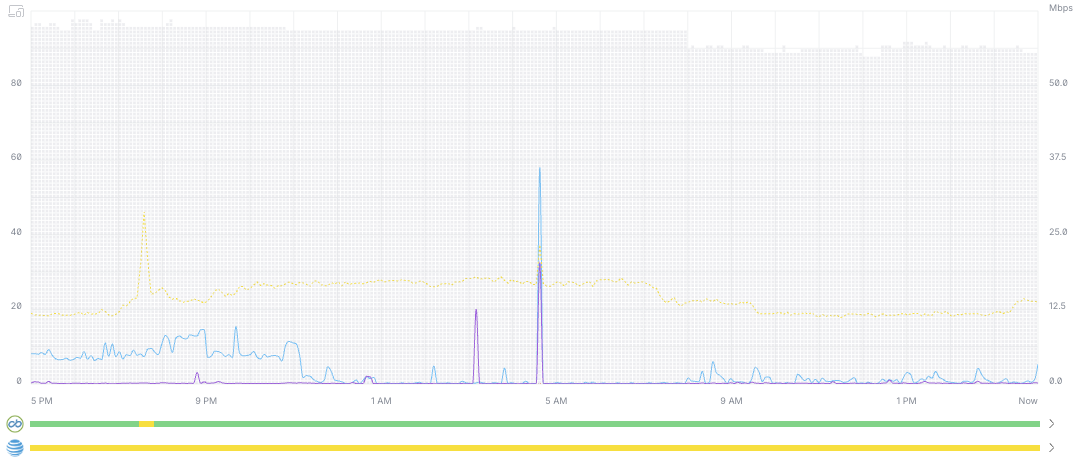Click the "1 AM" time label
This screenshot has width=1080, height=462.
tap(380, 400)
